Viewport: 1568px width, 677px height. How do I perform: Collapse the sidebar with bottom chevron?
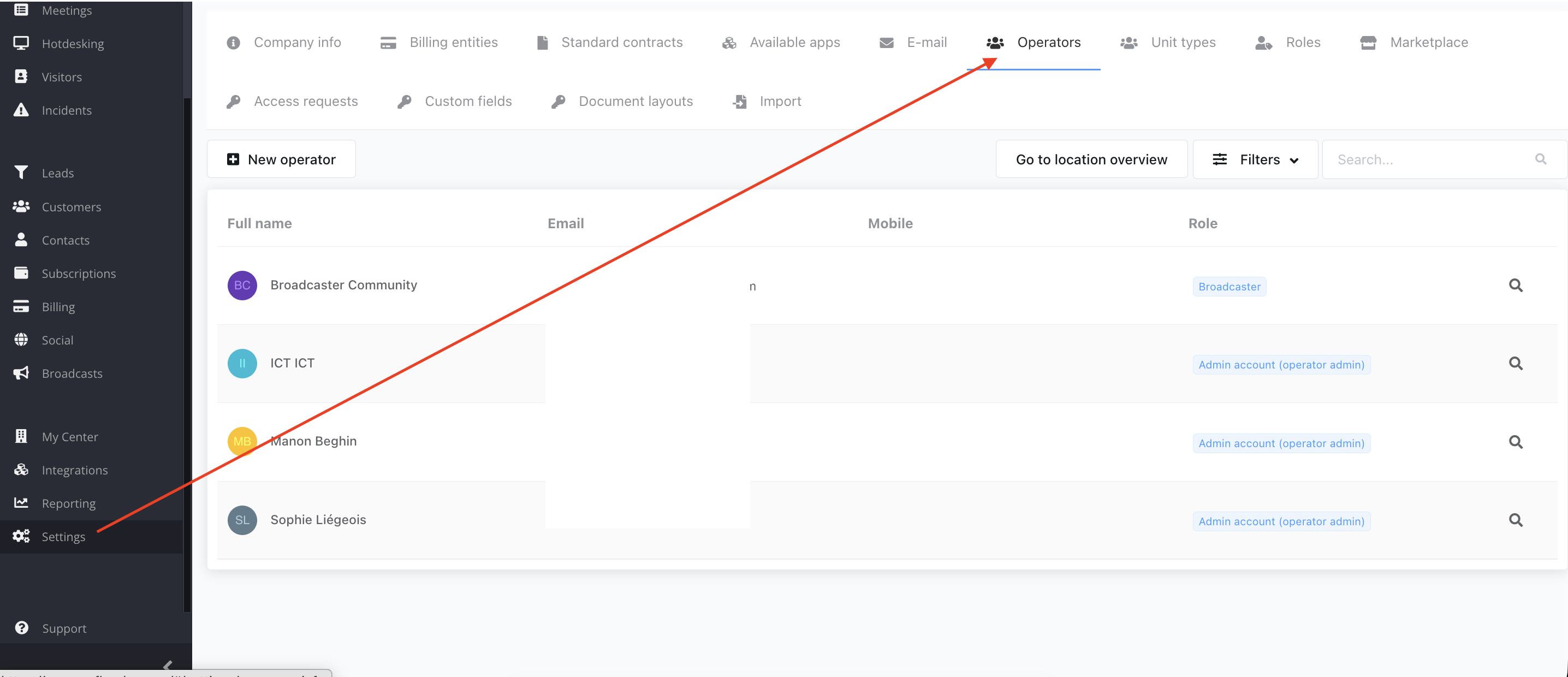click(x=168, y=665)
